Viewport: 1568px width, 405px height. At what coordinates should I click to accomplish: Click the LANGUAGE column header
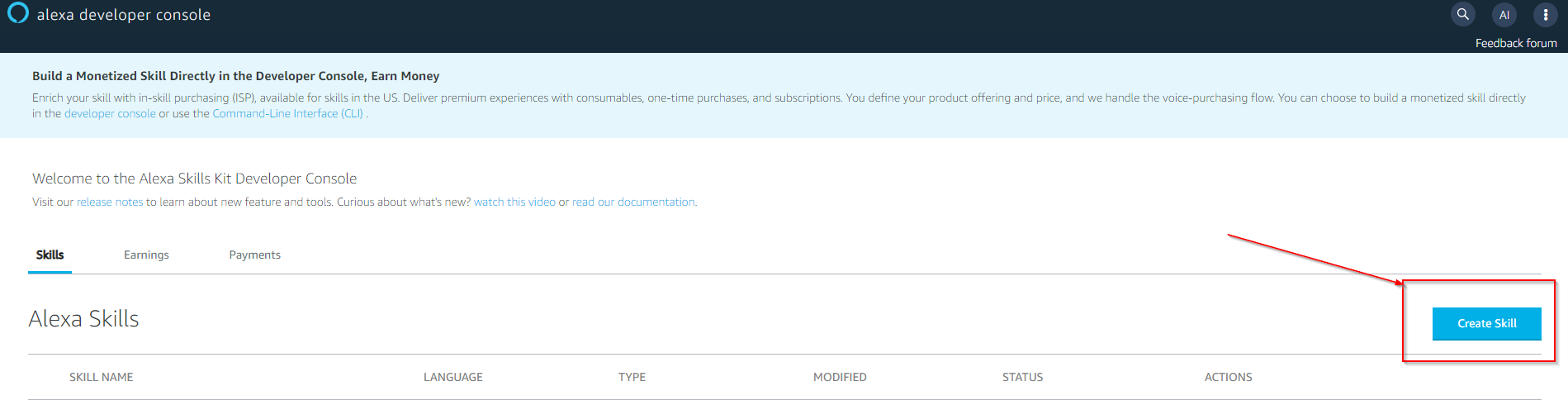tap(452, 377)
